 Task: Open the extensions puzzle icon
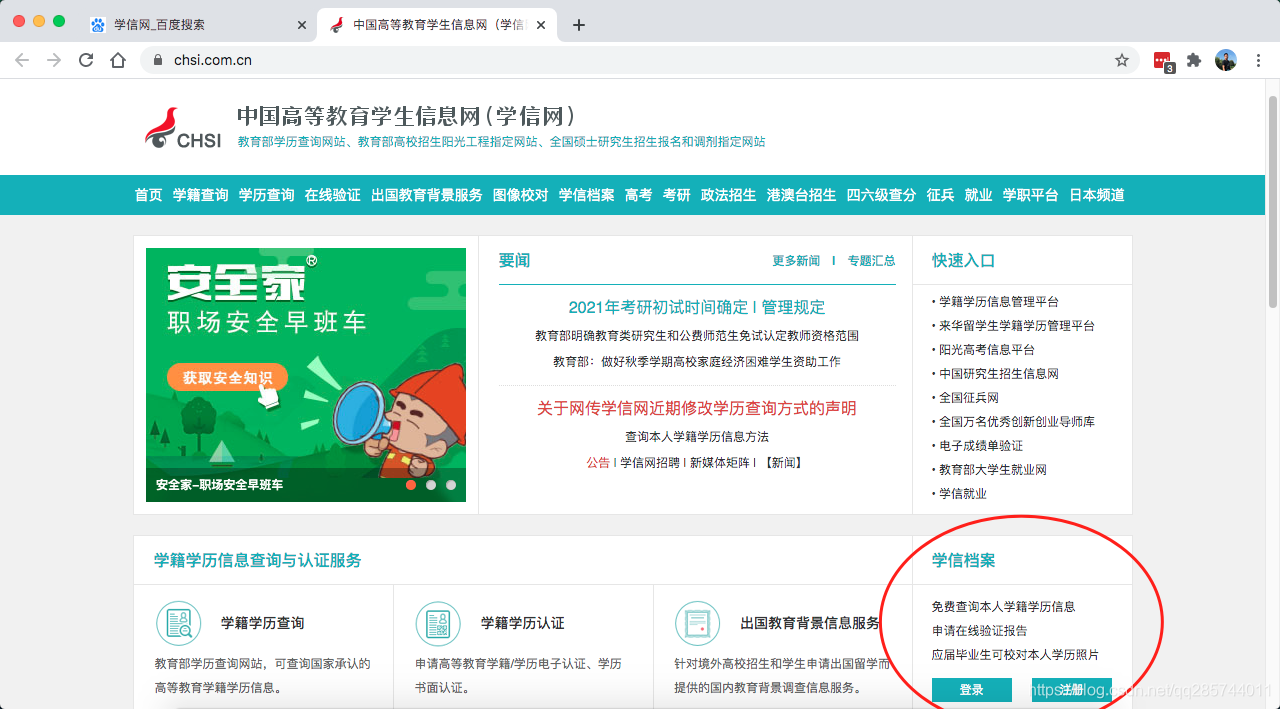pyautogui.click(x=1194, y=60)
